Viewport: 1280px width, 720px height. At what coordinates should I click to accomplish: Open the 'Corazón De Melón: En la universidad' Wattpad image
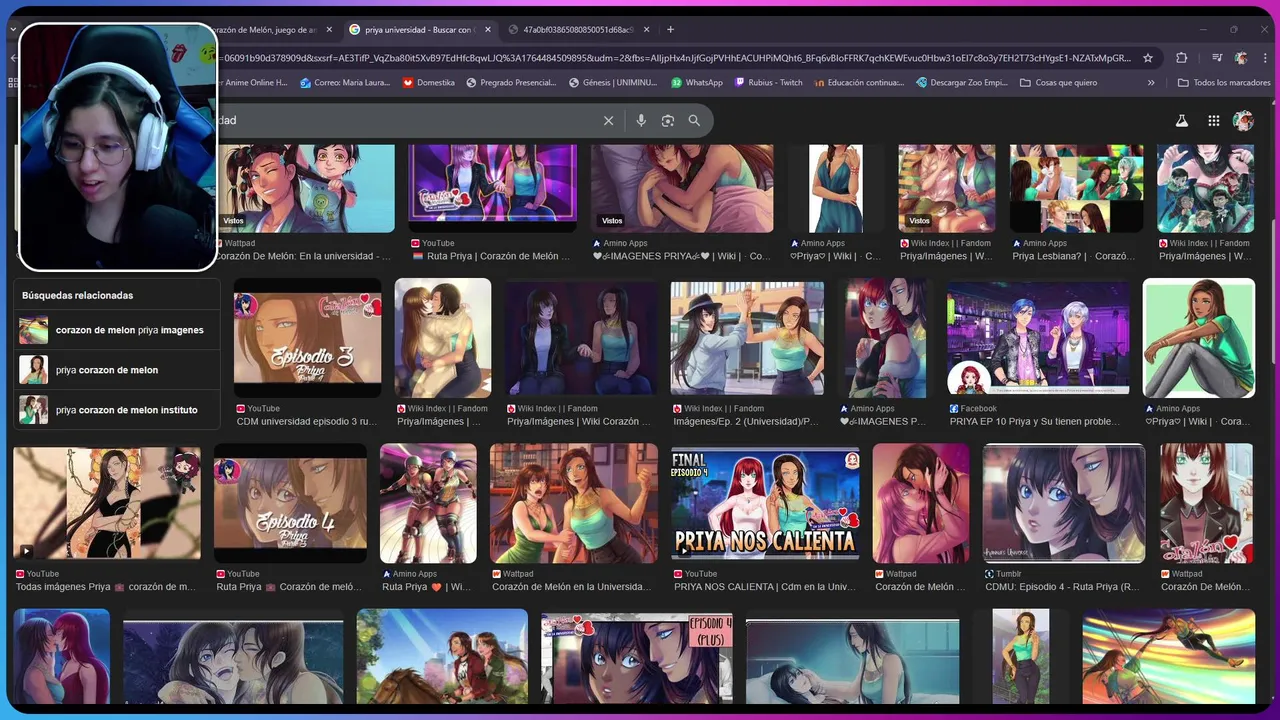tap(305, 188)
